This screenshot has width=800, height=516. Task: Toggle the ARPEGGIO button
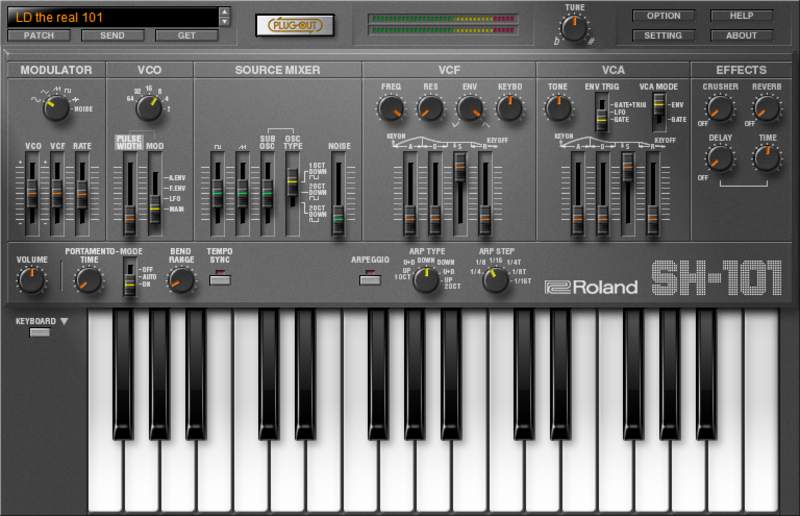[x=370, y=279]
